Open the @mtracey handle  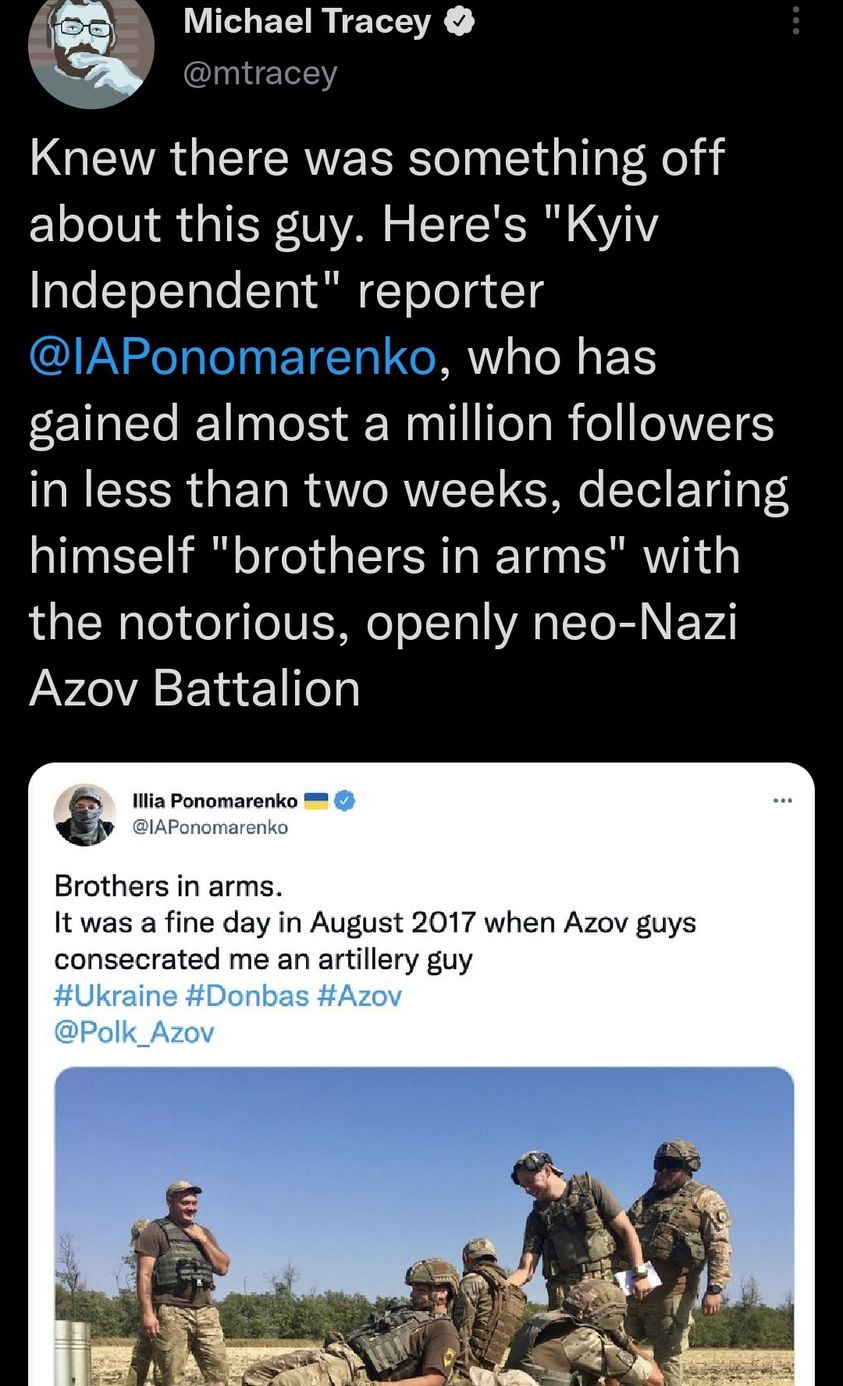pos(261,72)
